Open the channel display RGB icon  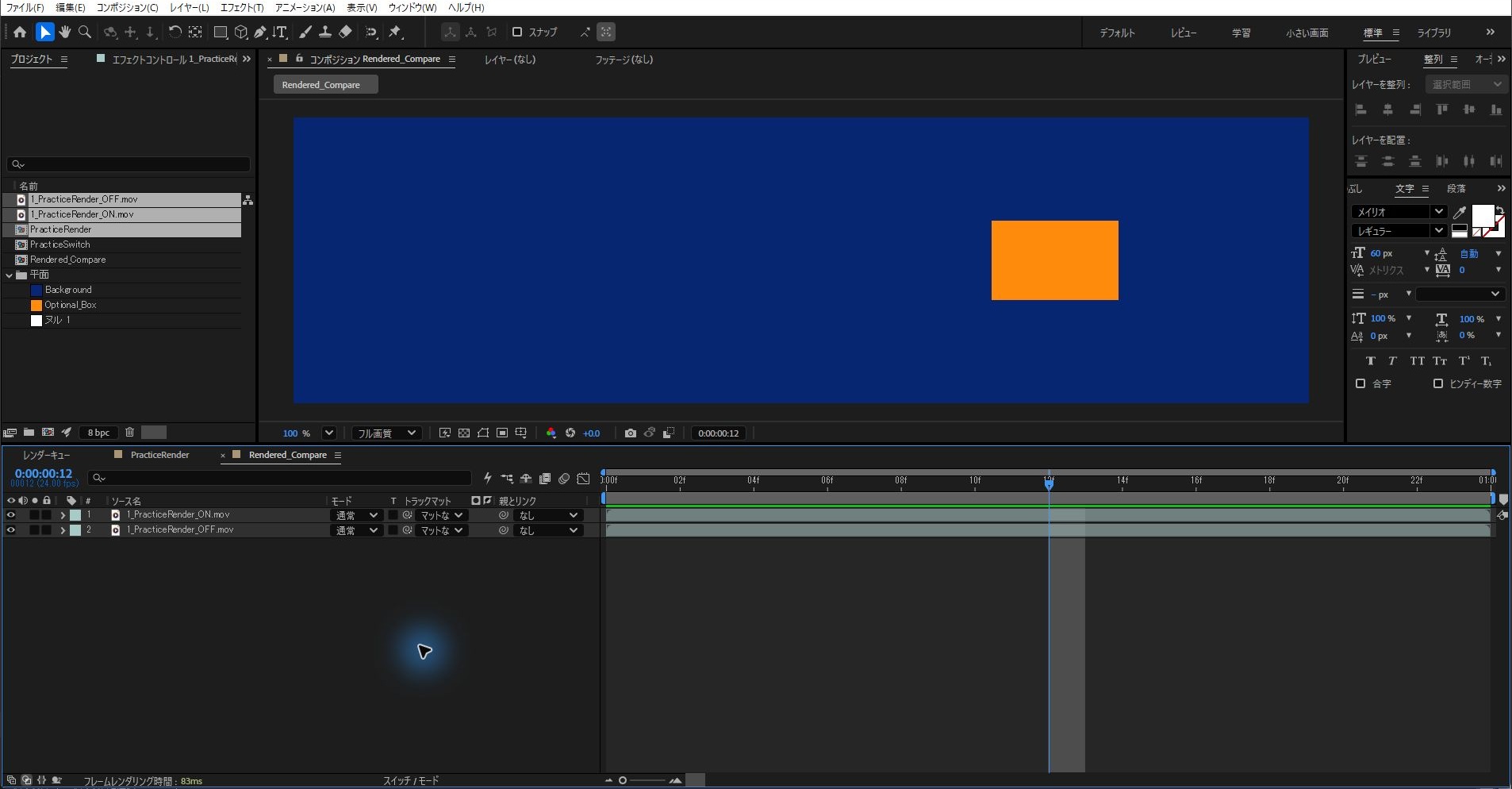pos(551,433)
